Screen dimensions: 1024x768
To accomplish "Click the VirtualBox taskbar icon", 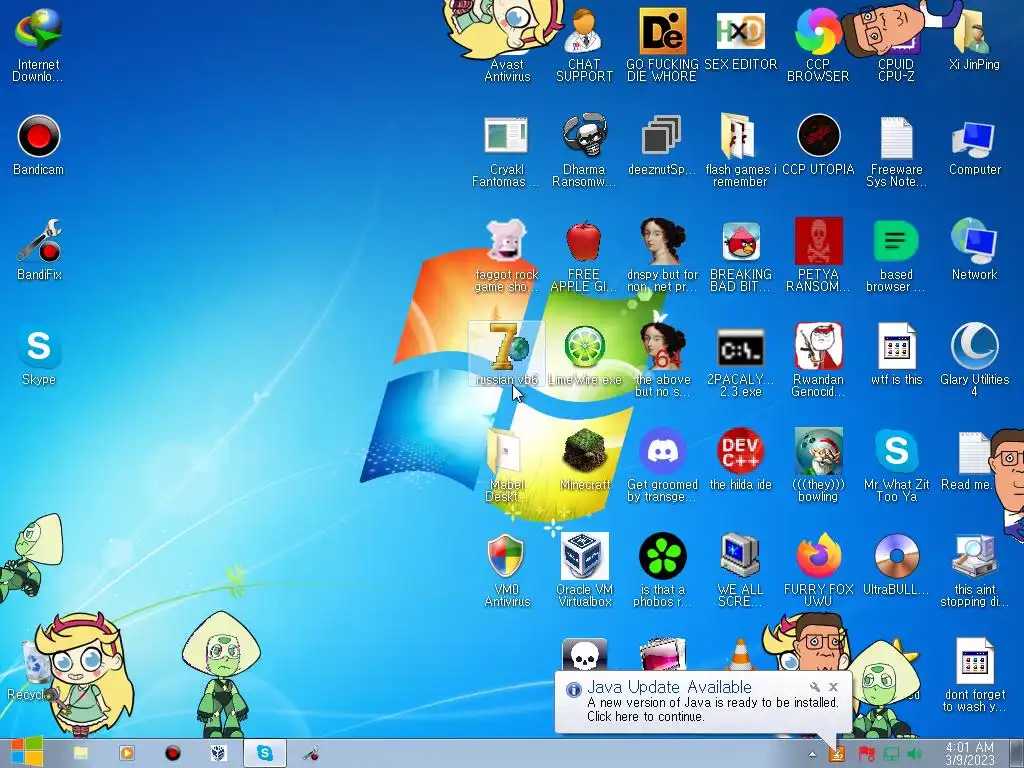I will (218, 754).
